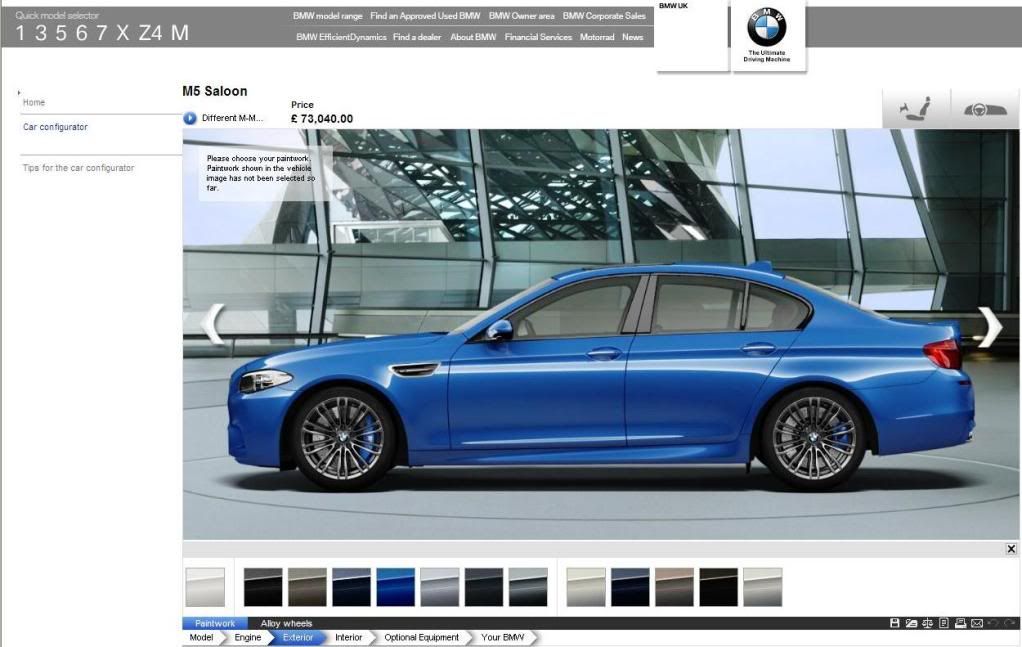Open BMW Corporate Sales link
The width and height of the screenshot is (1022, 647).
604,16
